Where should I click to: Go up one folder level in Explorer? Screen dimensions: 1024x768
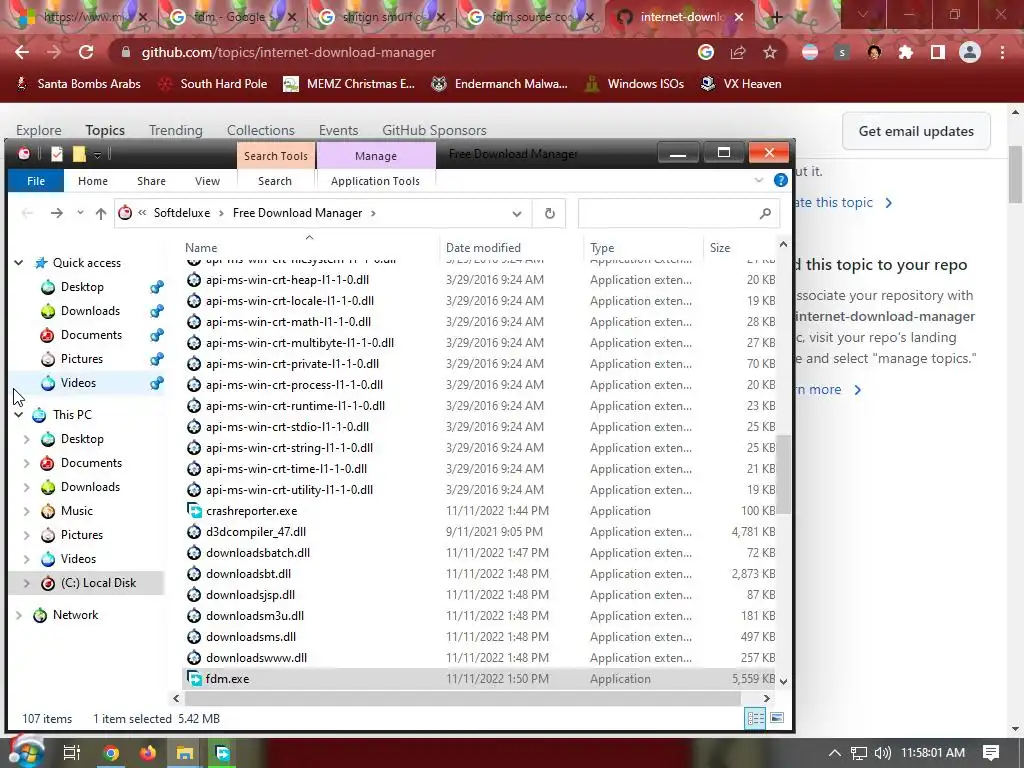pyautogui.click(x=101, y=214)
